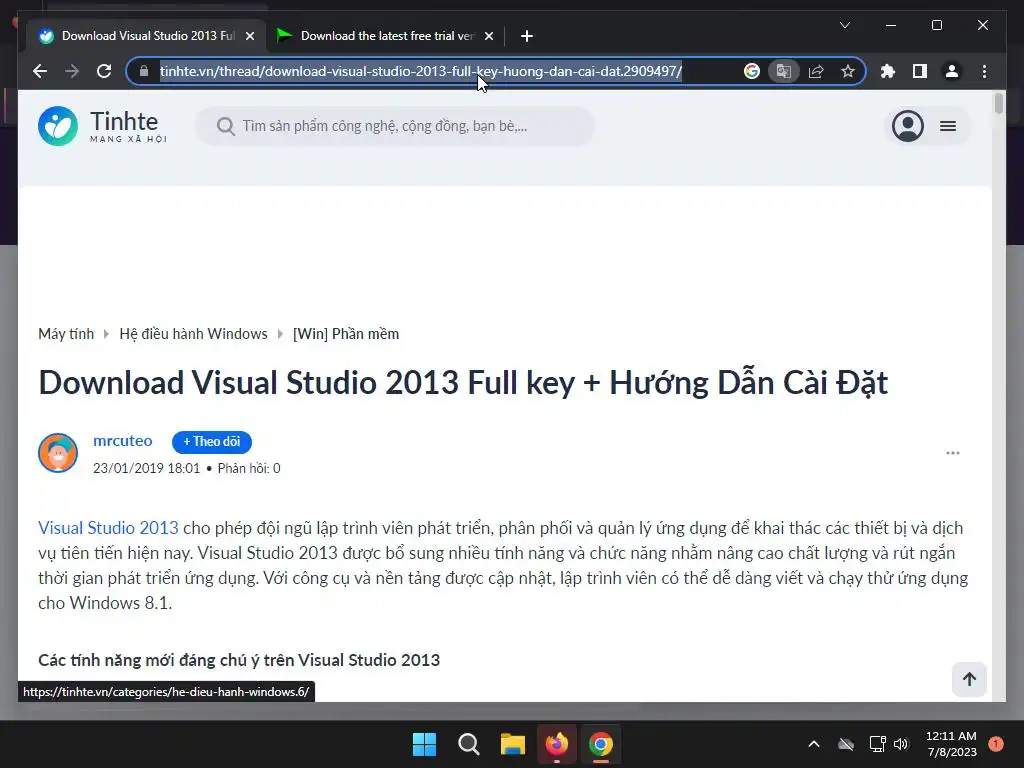Switch to Download the latest free trial tab
Image resolution: width=1024 pixels, height=768 pixels.
point(385,36)
